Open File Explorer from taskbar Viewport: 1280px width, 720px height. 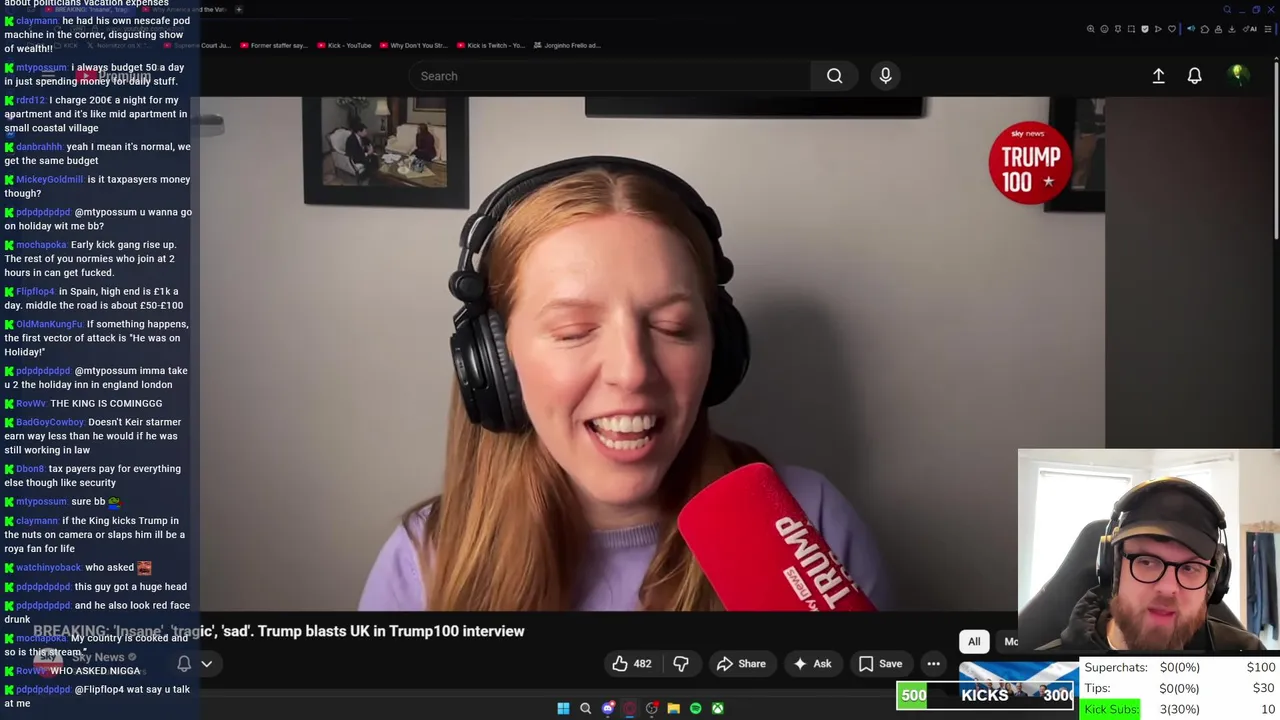pos(674,708)
